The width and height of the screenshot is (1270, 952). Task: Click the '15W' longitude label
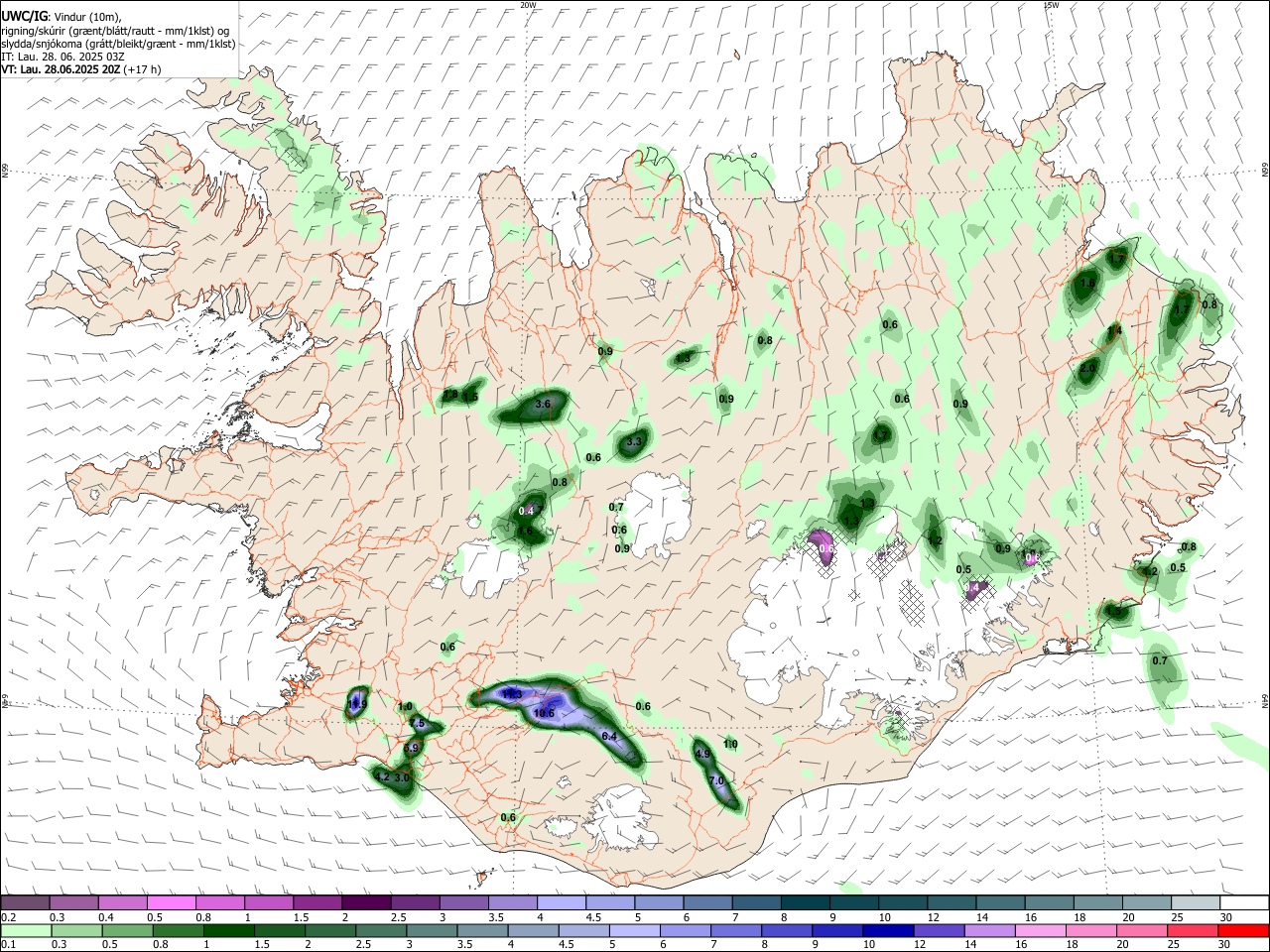1051,5
